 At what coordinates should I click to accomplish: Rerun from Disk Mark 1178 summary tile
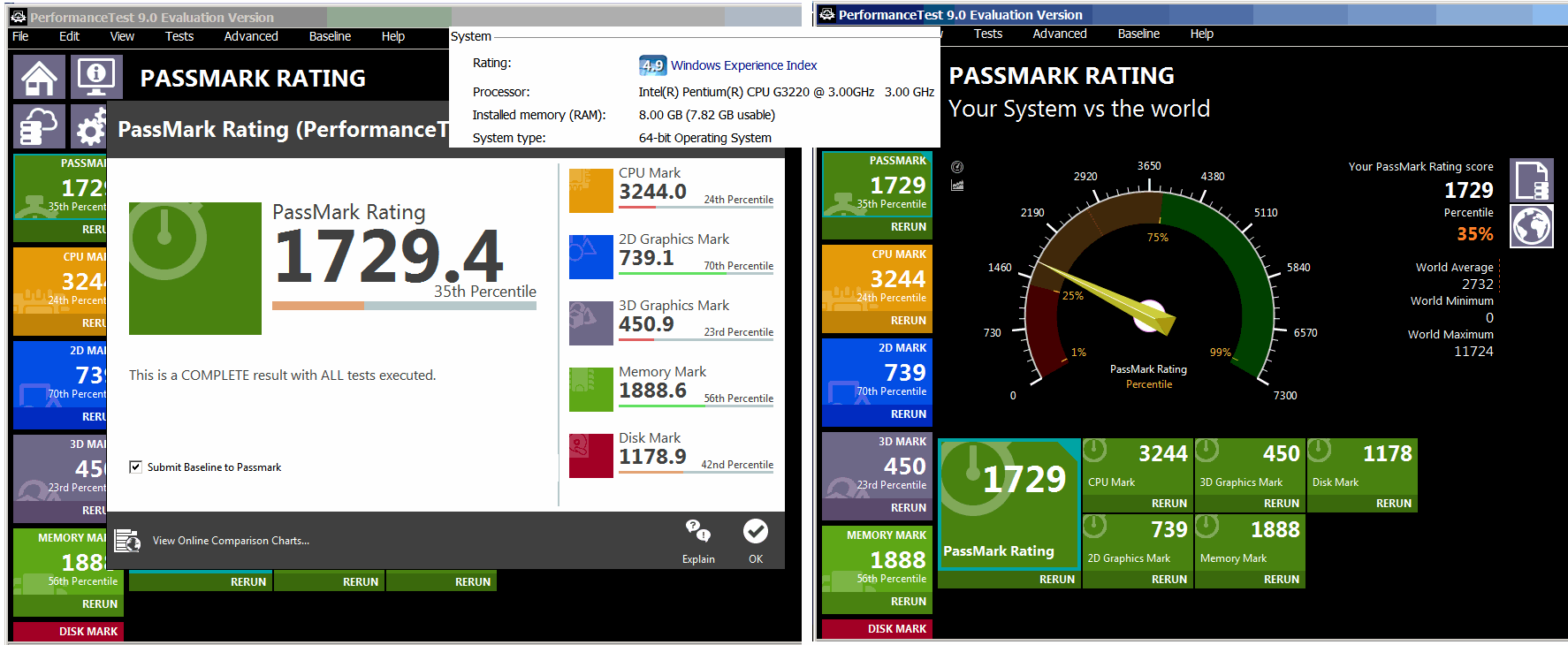(1394, 504)
